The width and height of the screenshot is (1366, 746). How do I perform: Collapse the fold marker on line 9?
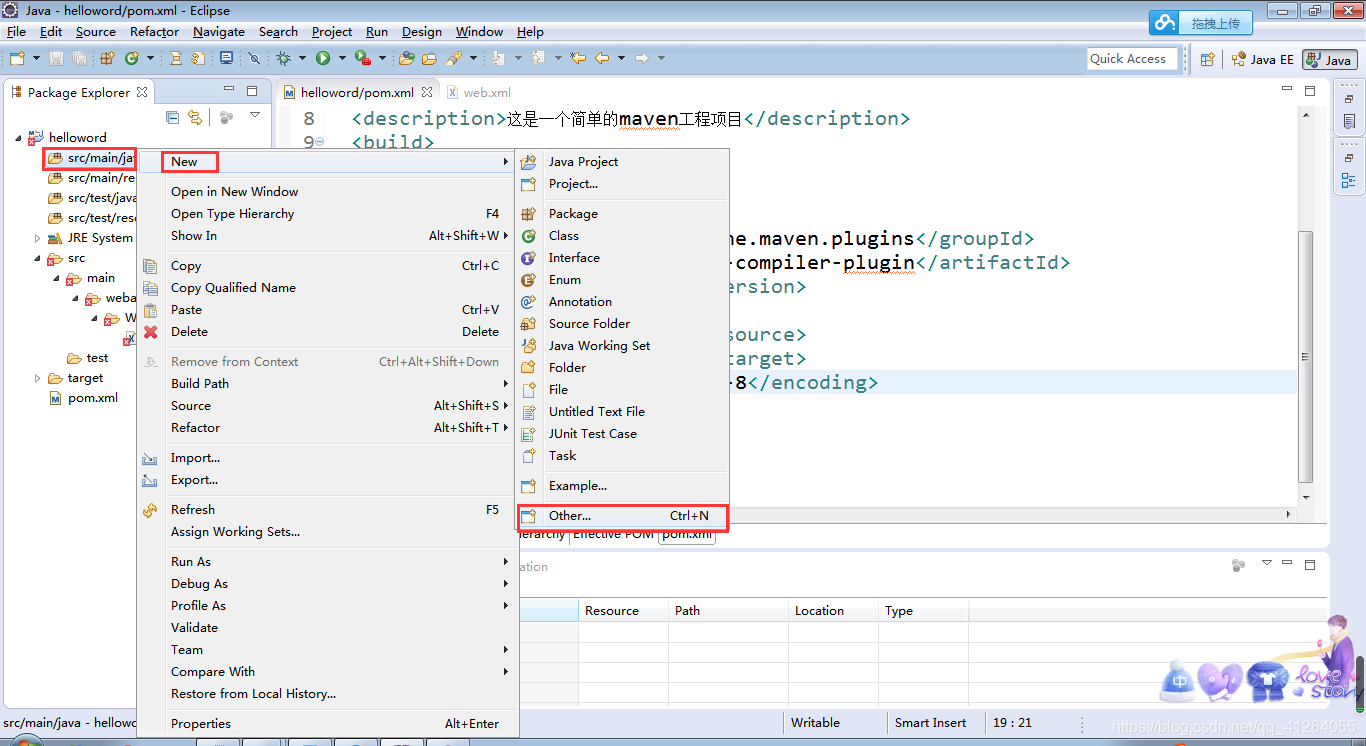320,142
